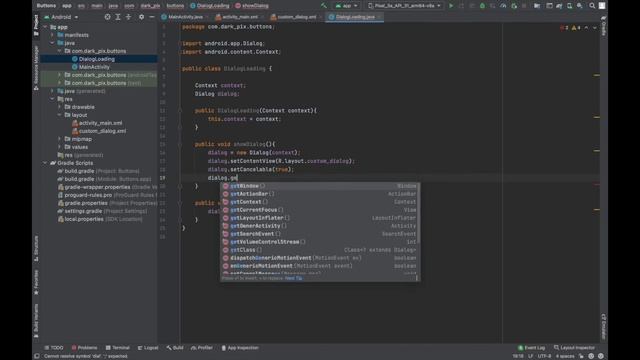Screen dimensions: 640x360
Task: Click the completion popup scrollbar
Action: pos(418,212)
